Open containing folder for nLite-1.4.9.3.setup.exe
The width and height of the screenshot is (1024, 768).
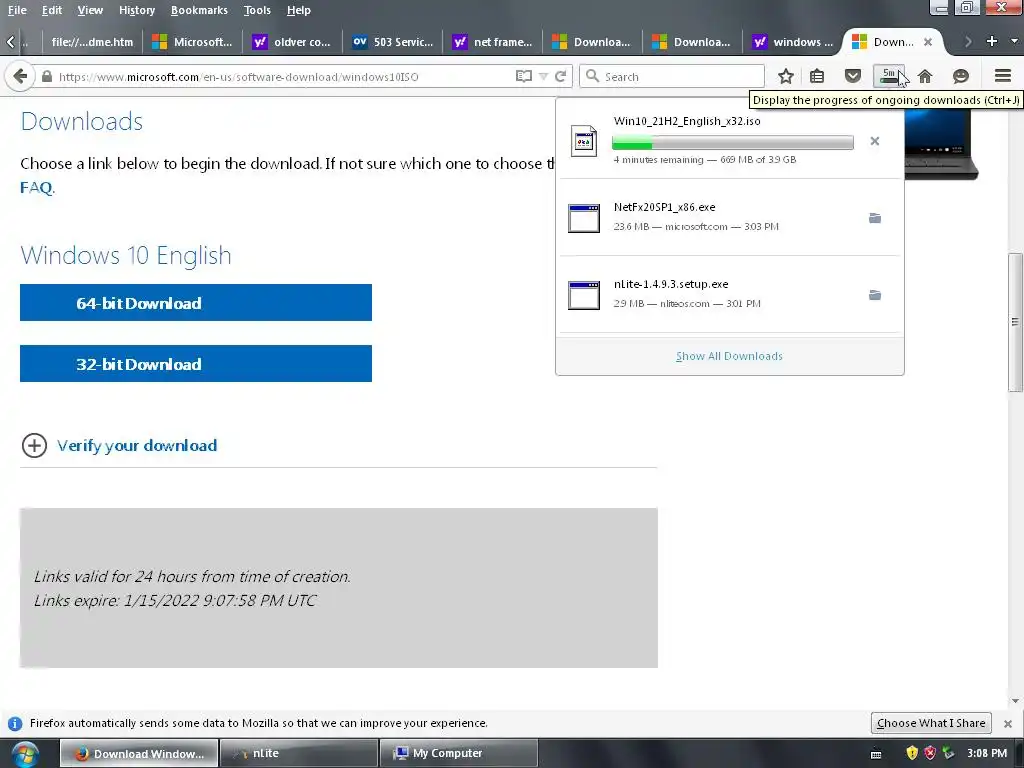click(x=874, y=295)
